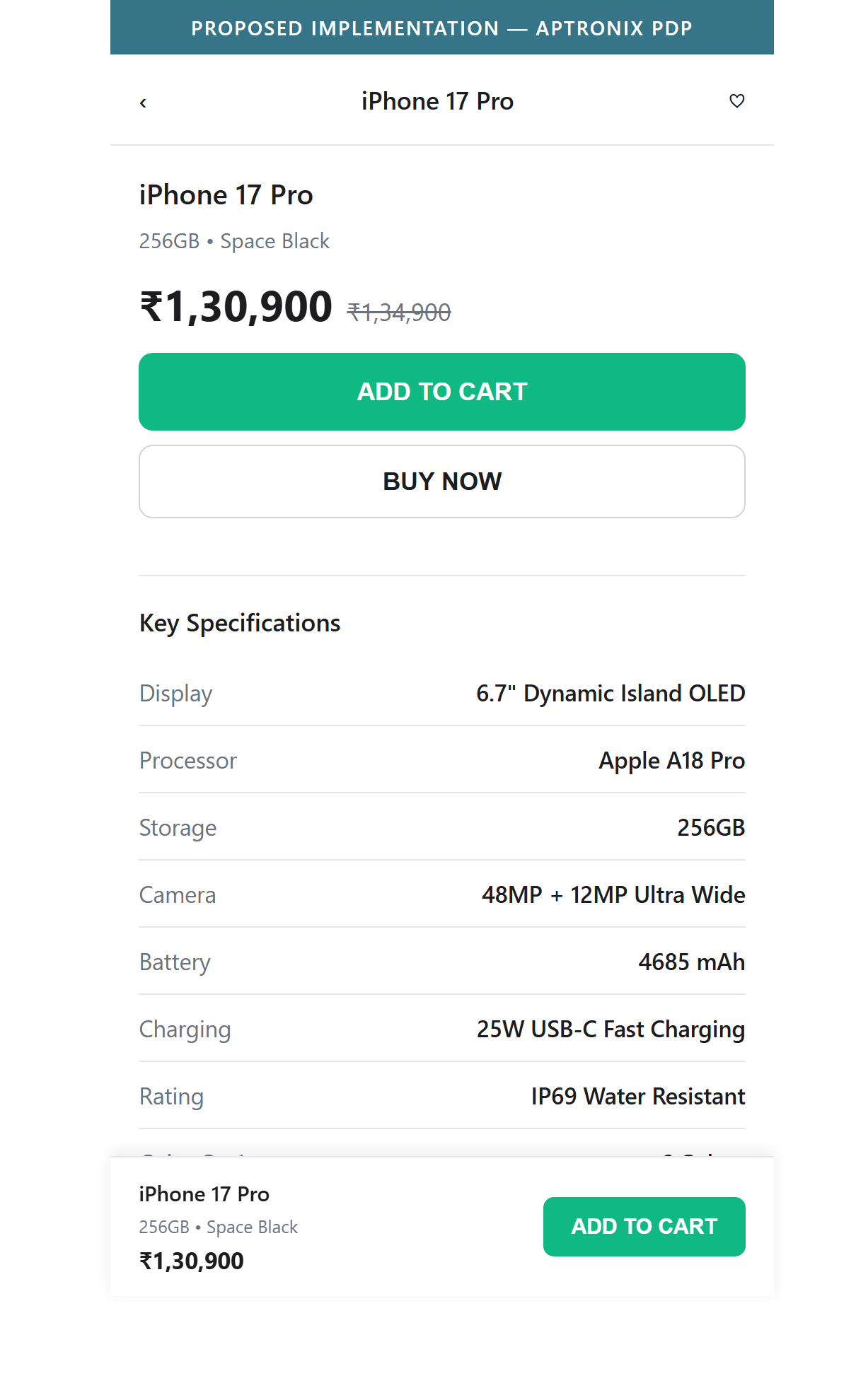Image resolution: width=856 pixels, height=1400 pixels.
Task: Click the Storage 256GB row
Action: point(442,828)
